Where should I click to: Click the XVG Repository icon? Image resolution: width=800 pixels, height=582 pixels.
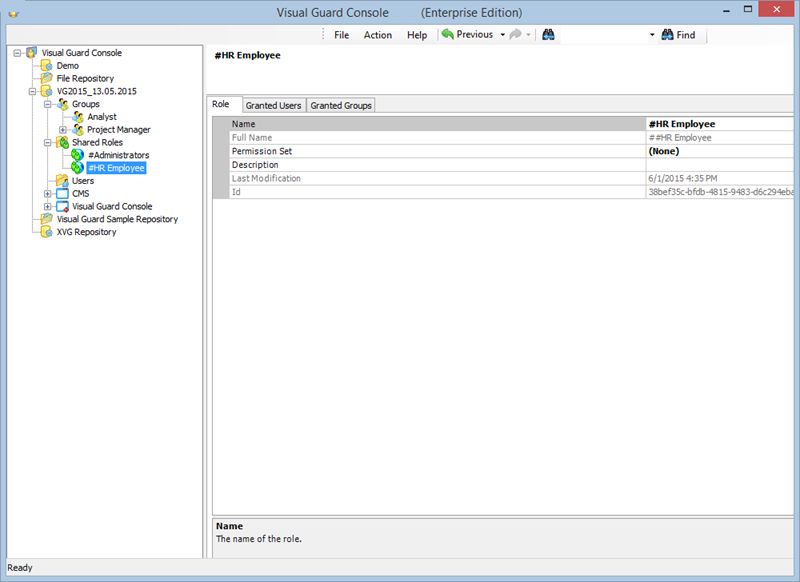[46, 232]
